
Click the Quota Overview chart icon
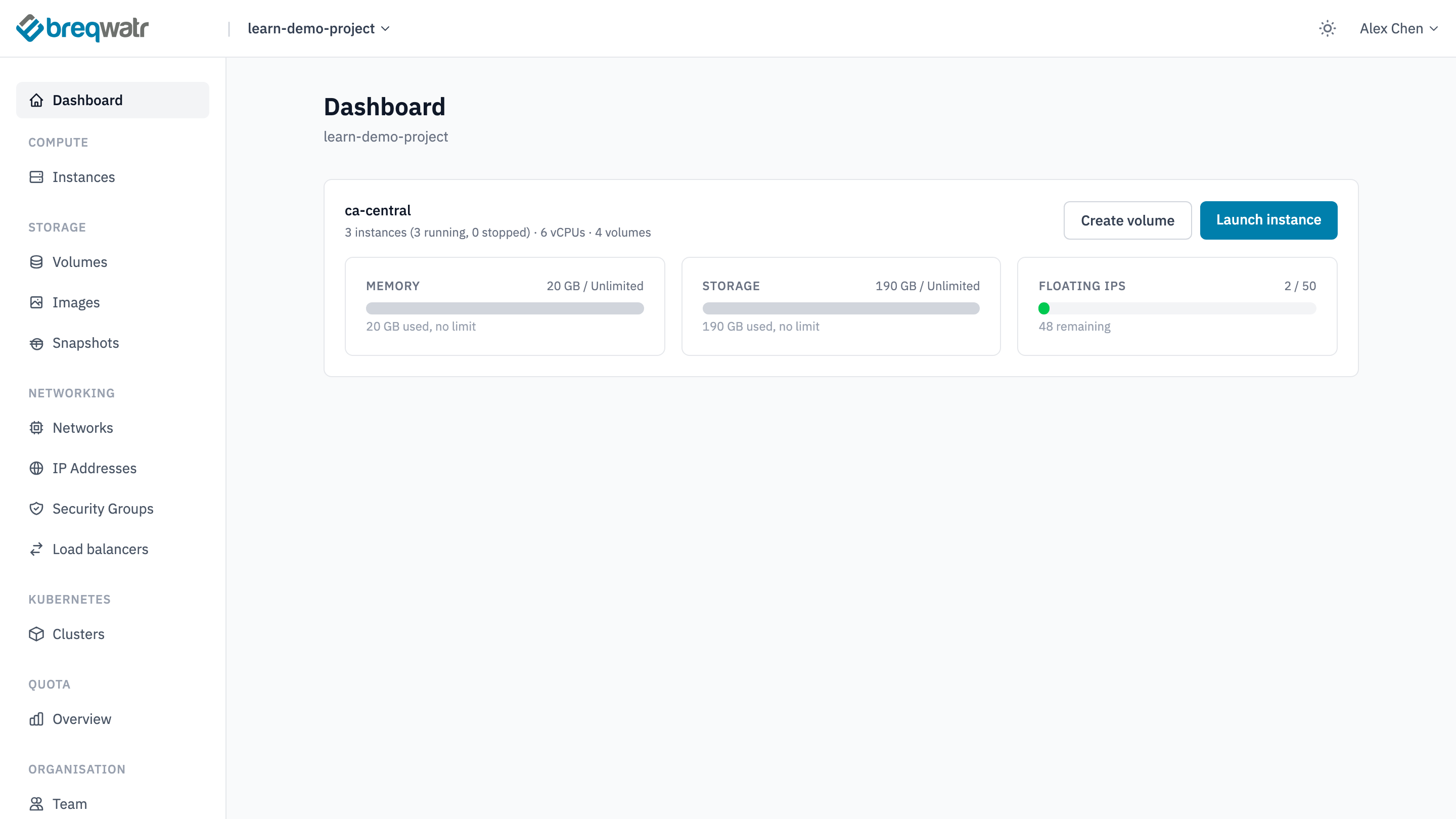36,719
